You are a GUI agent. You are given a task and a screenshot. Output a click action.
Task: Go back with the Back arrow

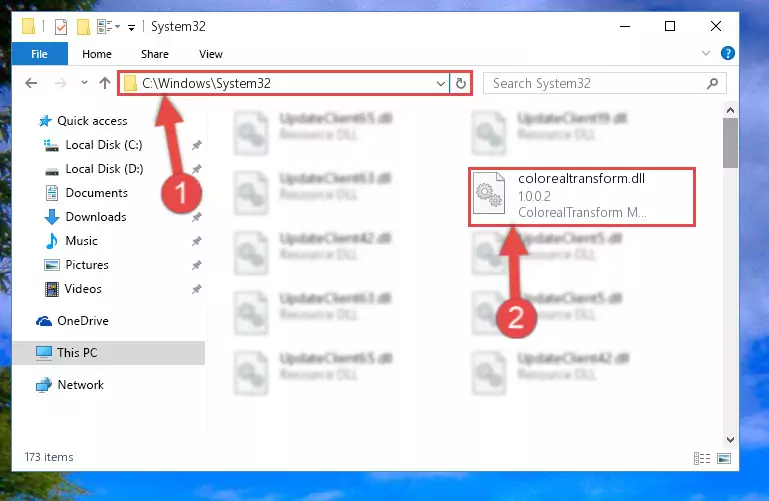[x=31, y=83]
